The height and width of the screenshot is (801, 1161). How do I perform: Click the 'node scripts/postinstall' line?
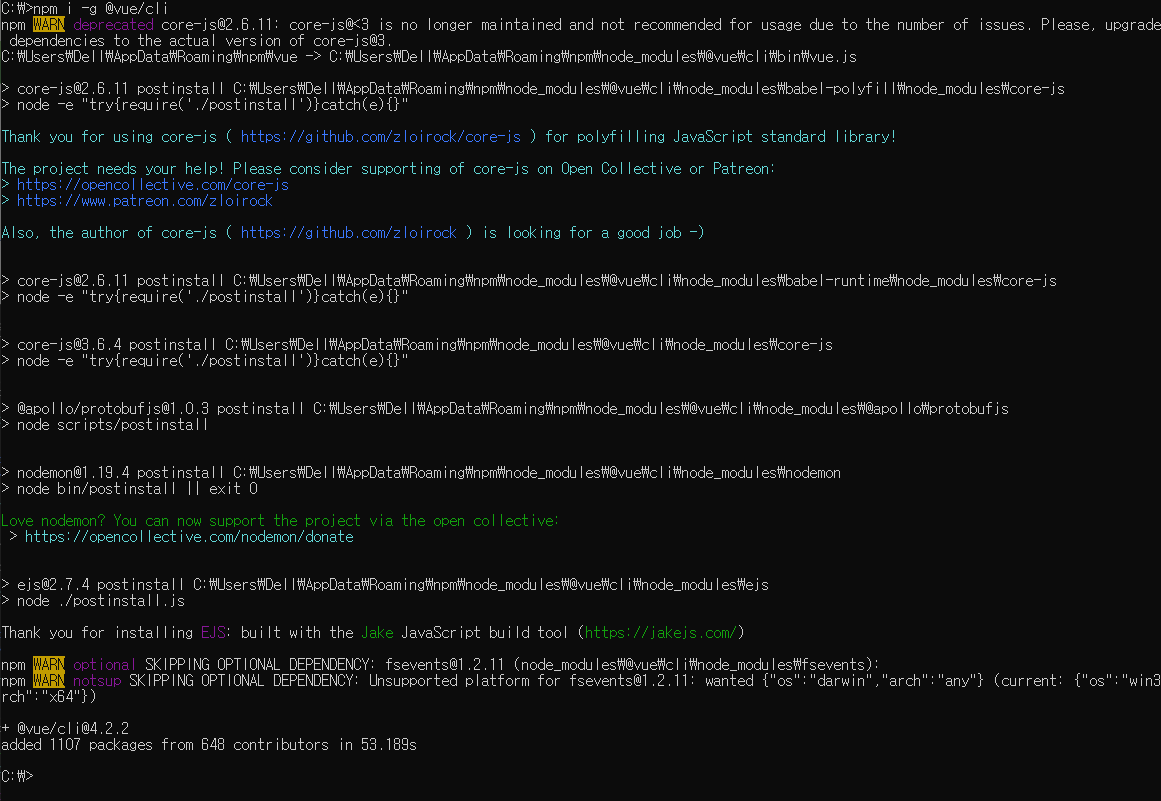click(x=104, y=425)
